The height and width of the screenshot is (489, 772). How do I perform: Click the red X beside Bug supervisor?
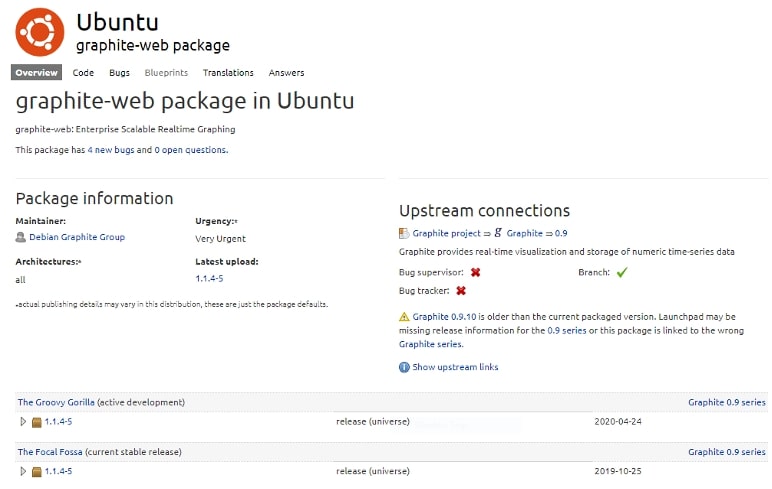[475, 272]
